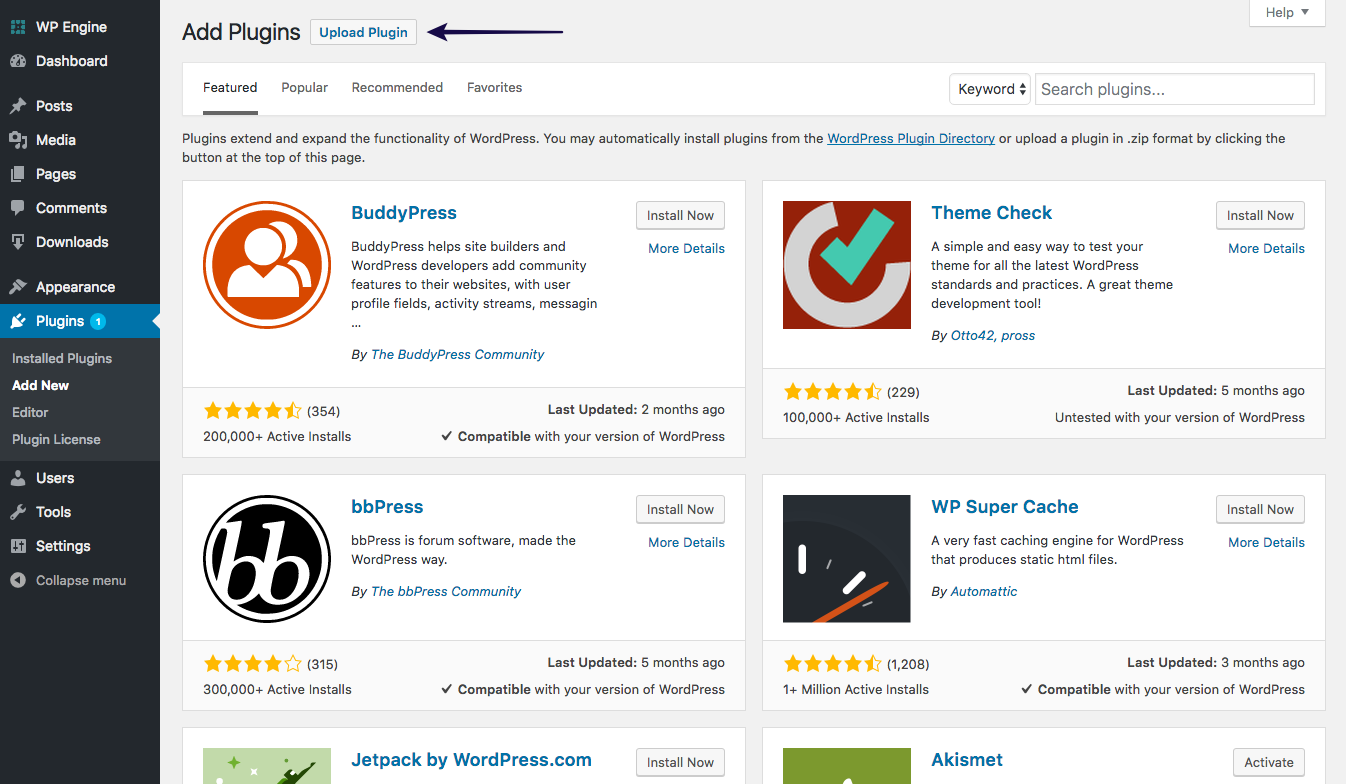View More Details for WP Super Cache
The height and width of the screenshot is (784, 1346).
(1266, 542)
